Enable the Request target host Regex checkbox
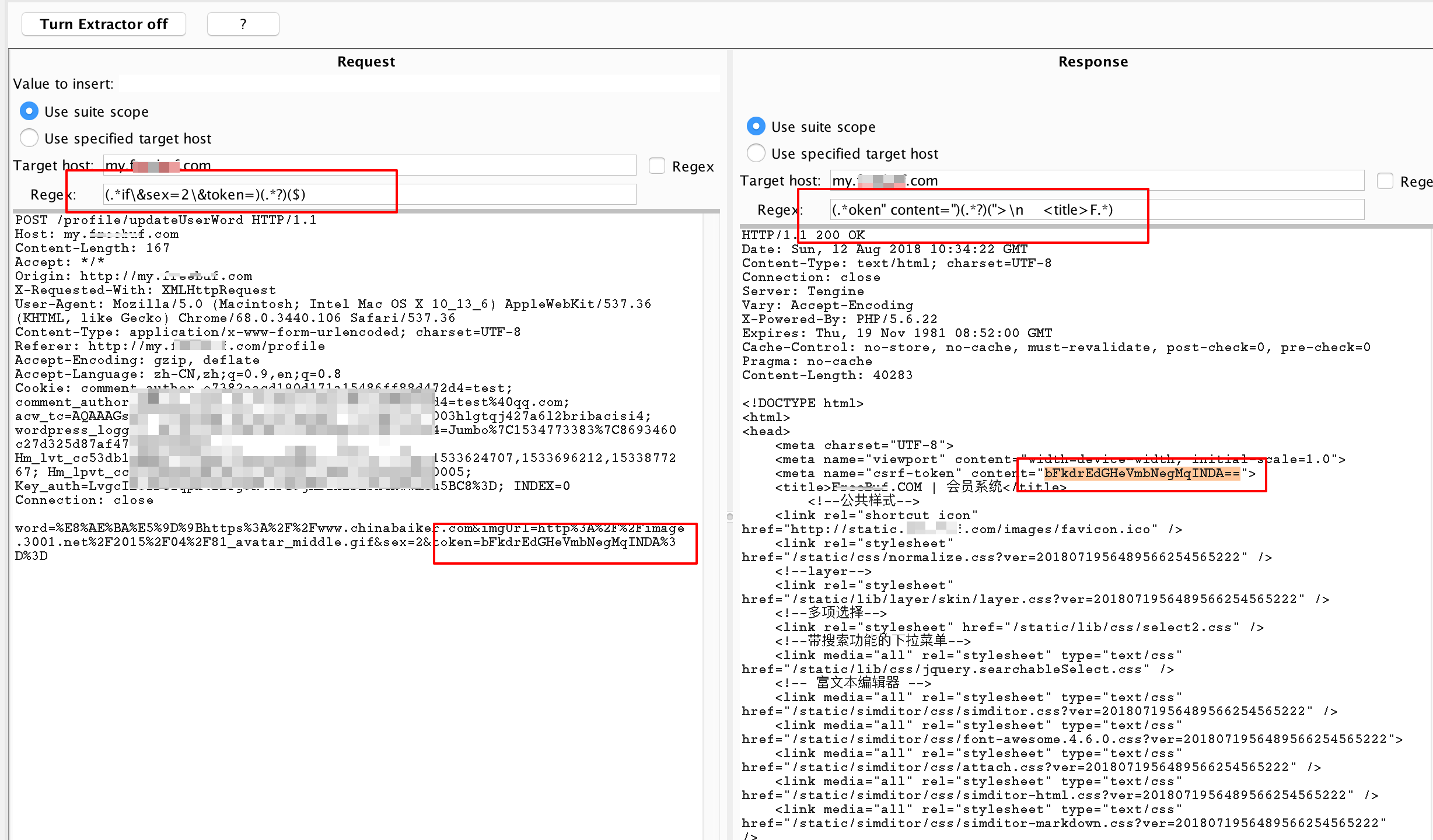 (x=657, y=166)
